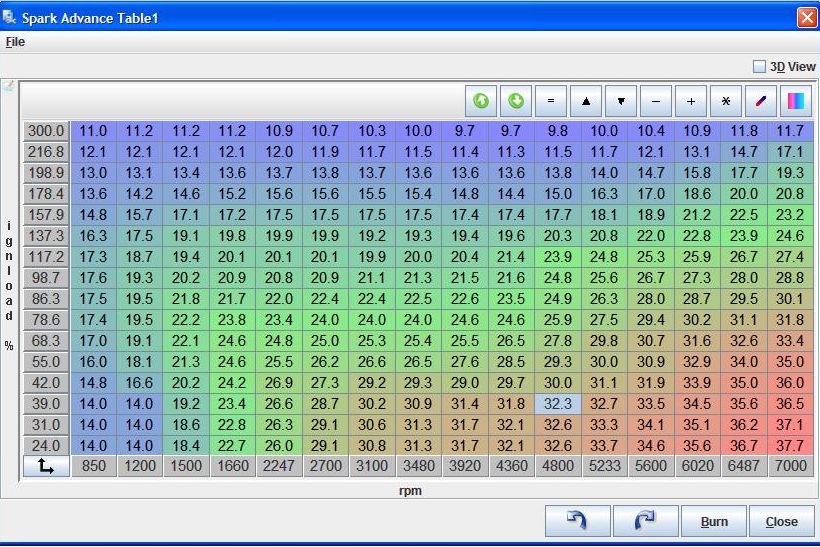820x547 pixels.
Task: Select the 300.0 load row header
Action: (x=46, y=131)
